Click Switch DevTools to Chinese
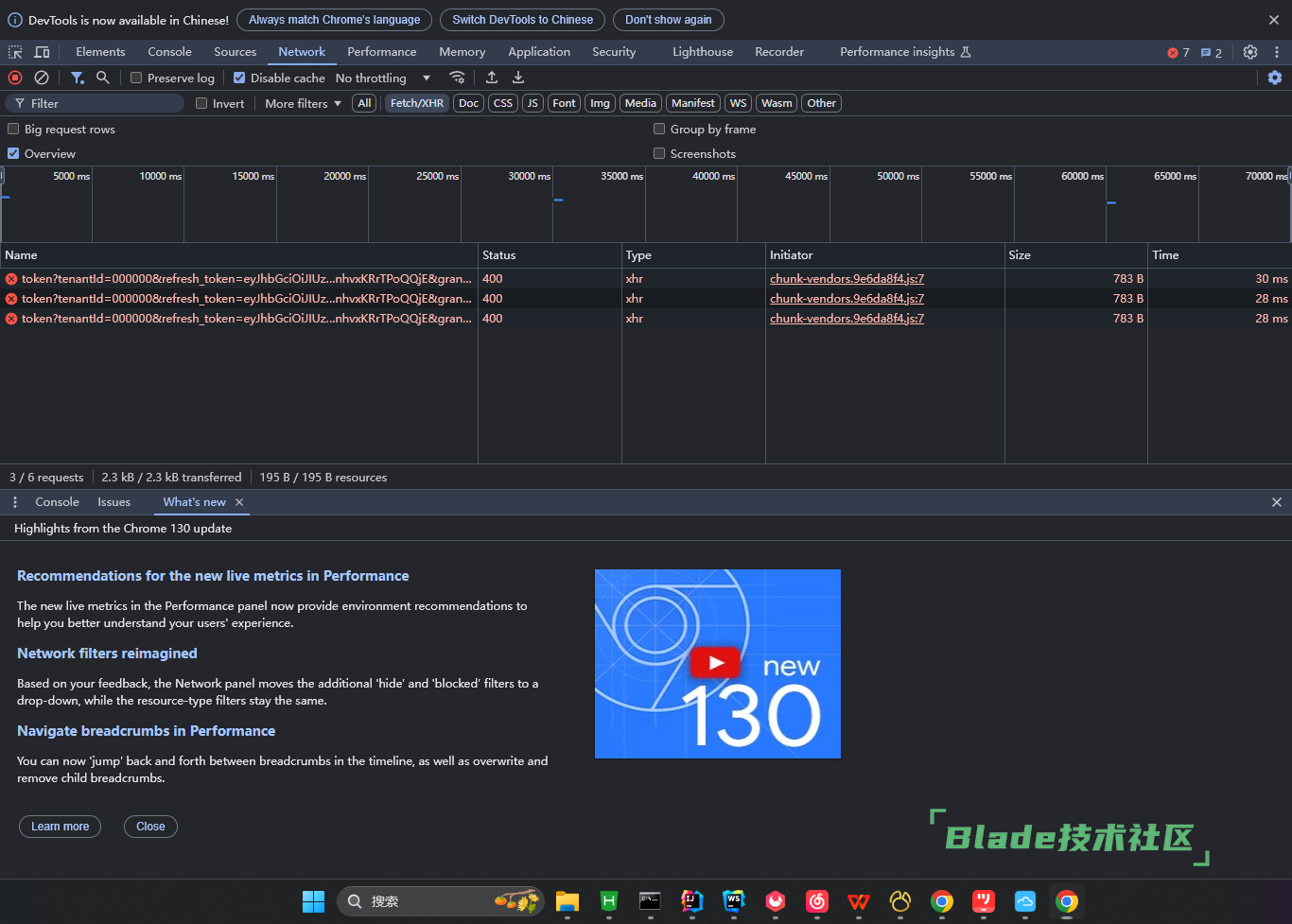 click(x=523, y=20)
